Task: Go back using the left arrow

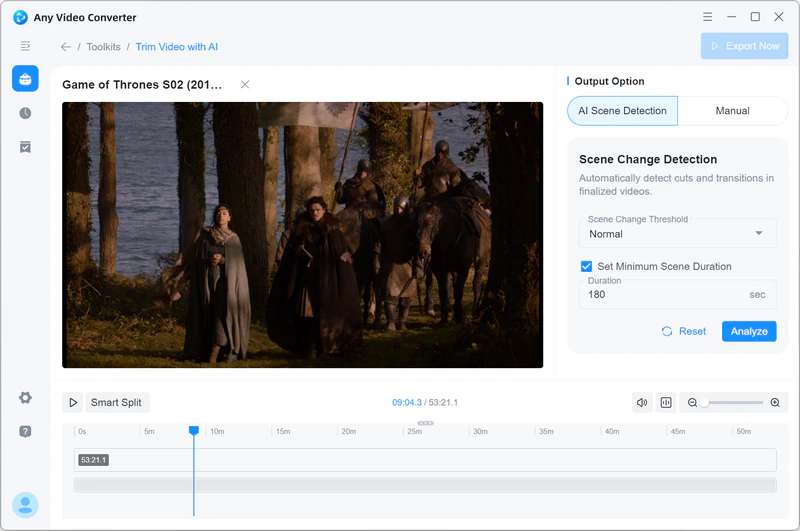Action: [66, 47]
